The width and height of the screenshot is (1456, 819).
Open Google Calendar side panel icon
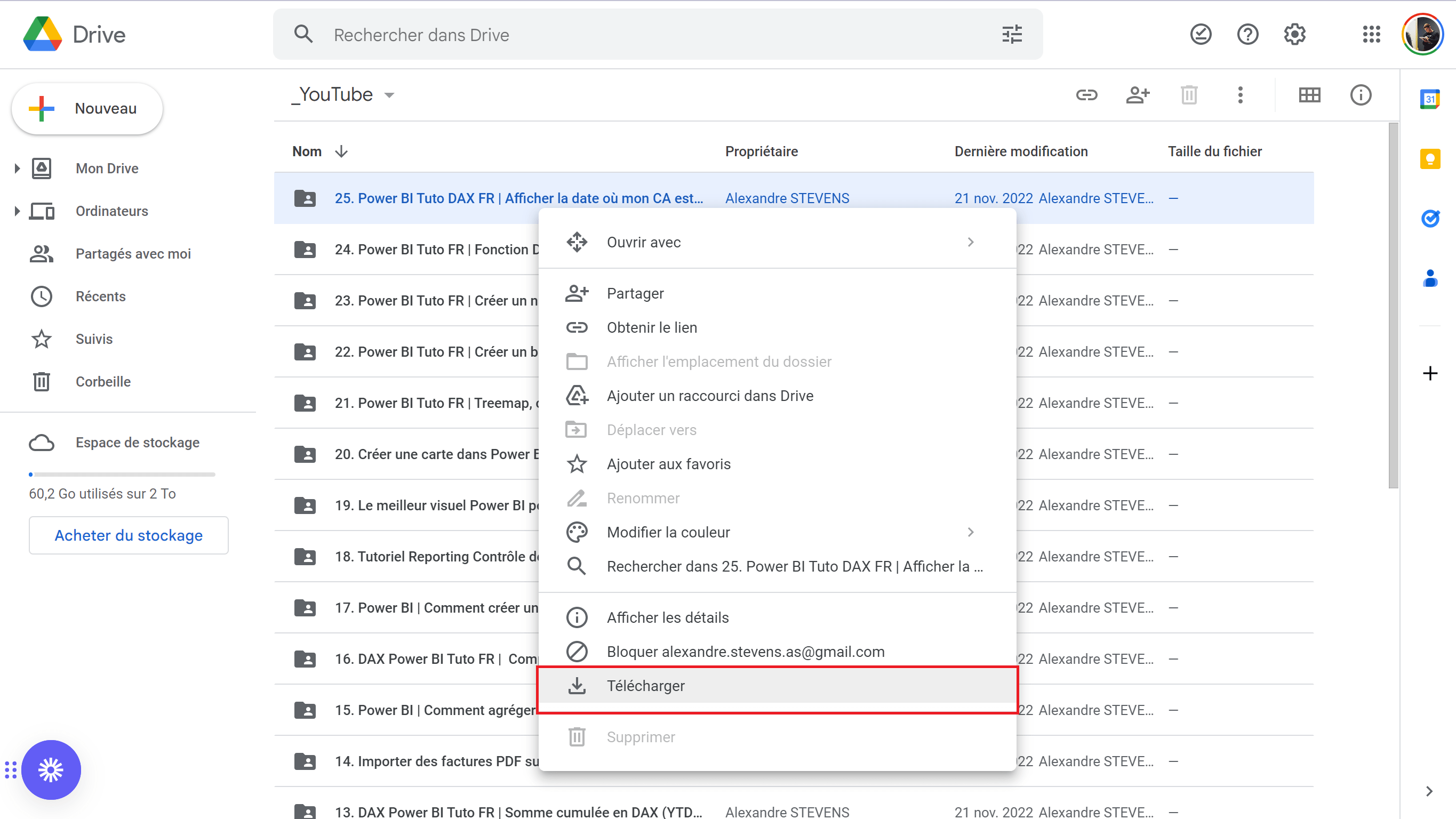[1429, 100]
